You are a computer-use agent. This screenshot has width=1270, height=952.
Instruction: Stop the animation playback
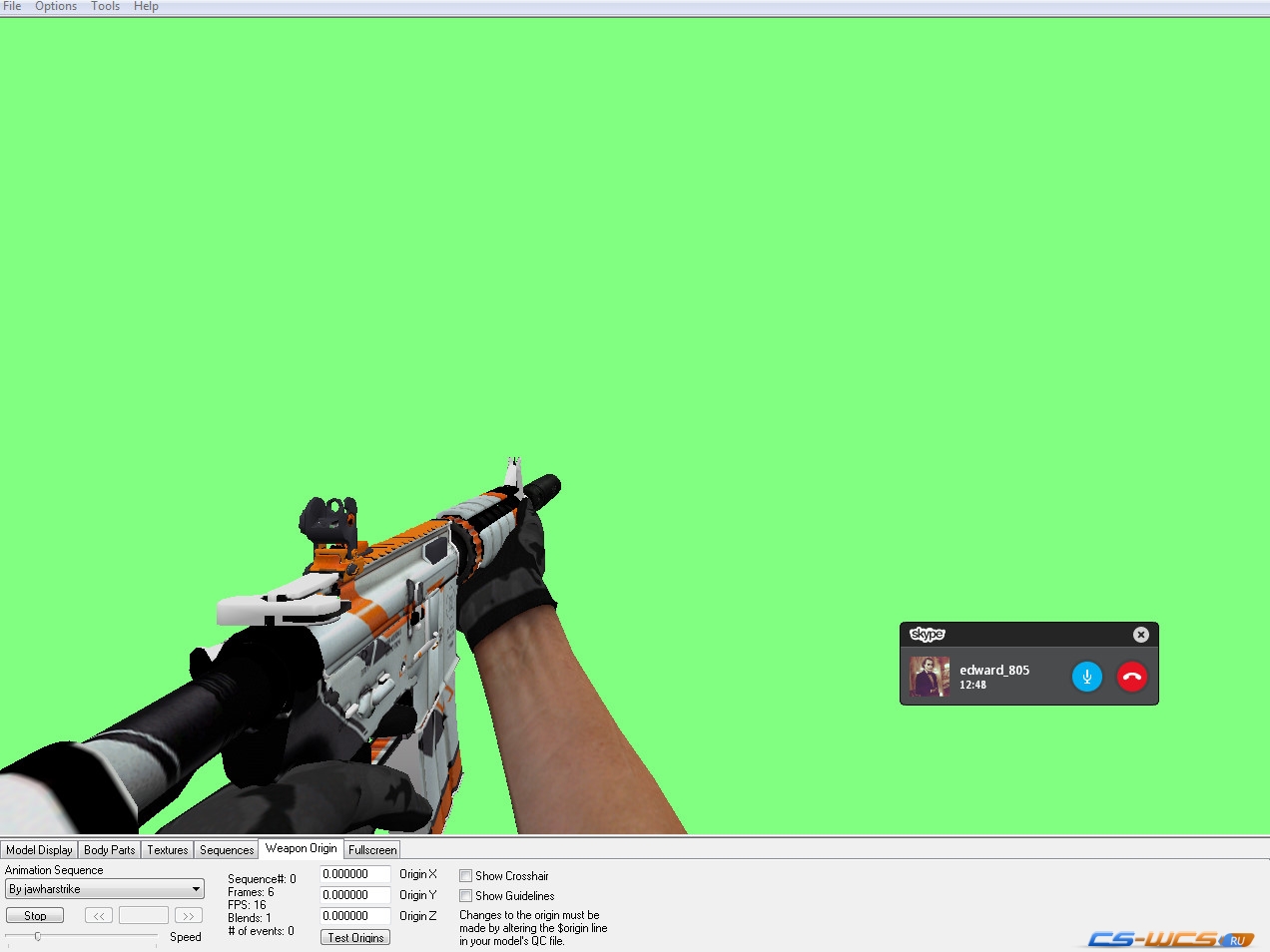click(x=35, y=915)
